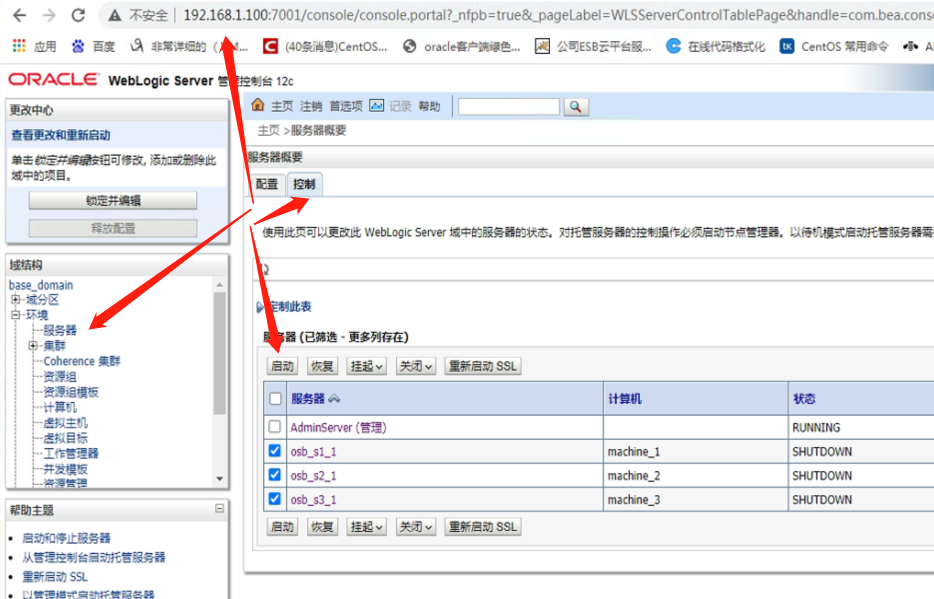Click the not-secure warning triangle icon
Viewport: 934px width, 599px height.
[x=114, y=16]
